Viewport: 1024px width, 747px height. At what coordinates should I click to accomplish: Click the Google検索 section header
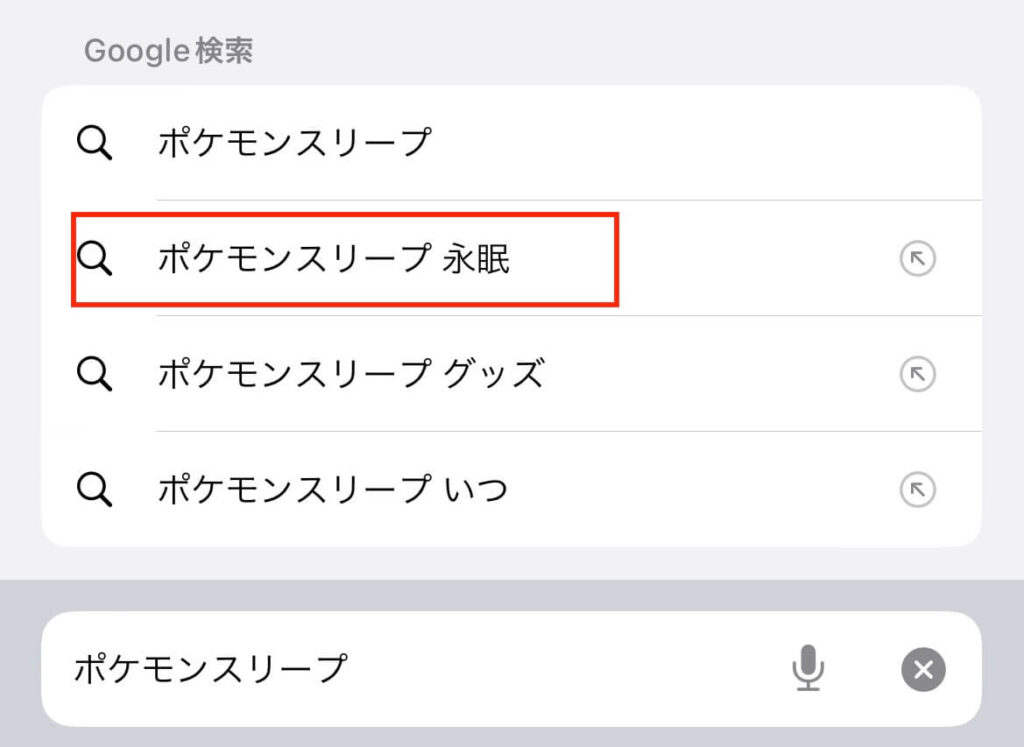168,51
